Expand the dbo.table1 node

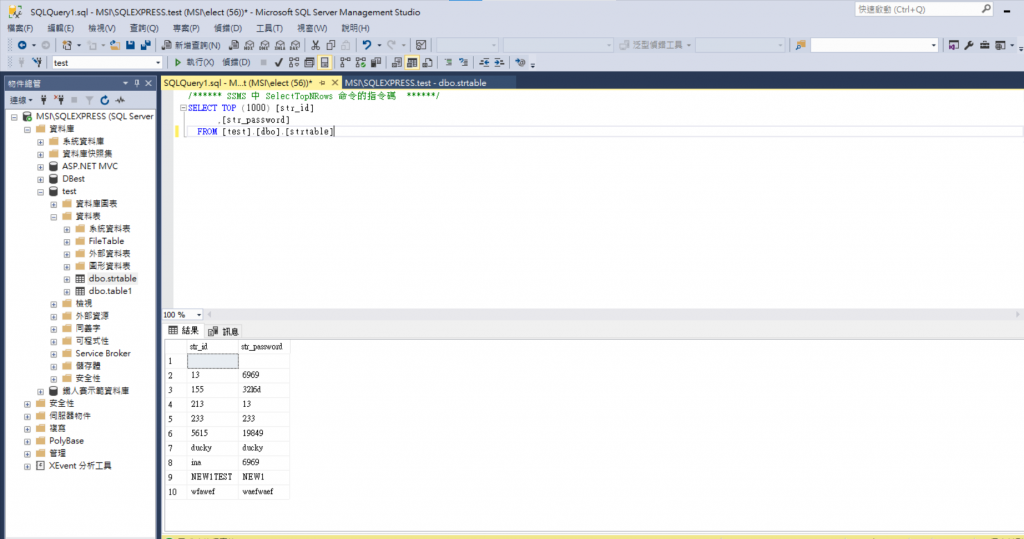[67, 292]
